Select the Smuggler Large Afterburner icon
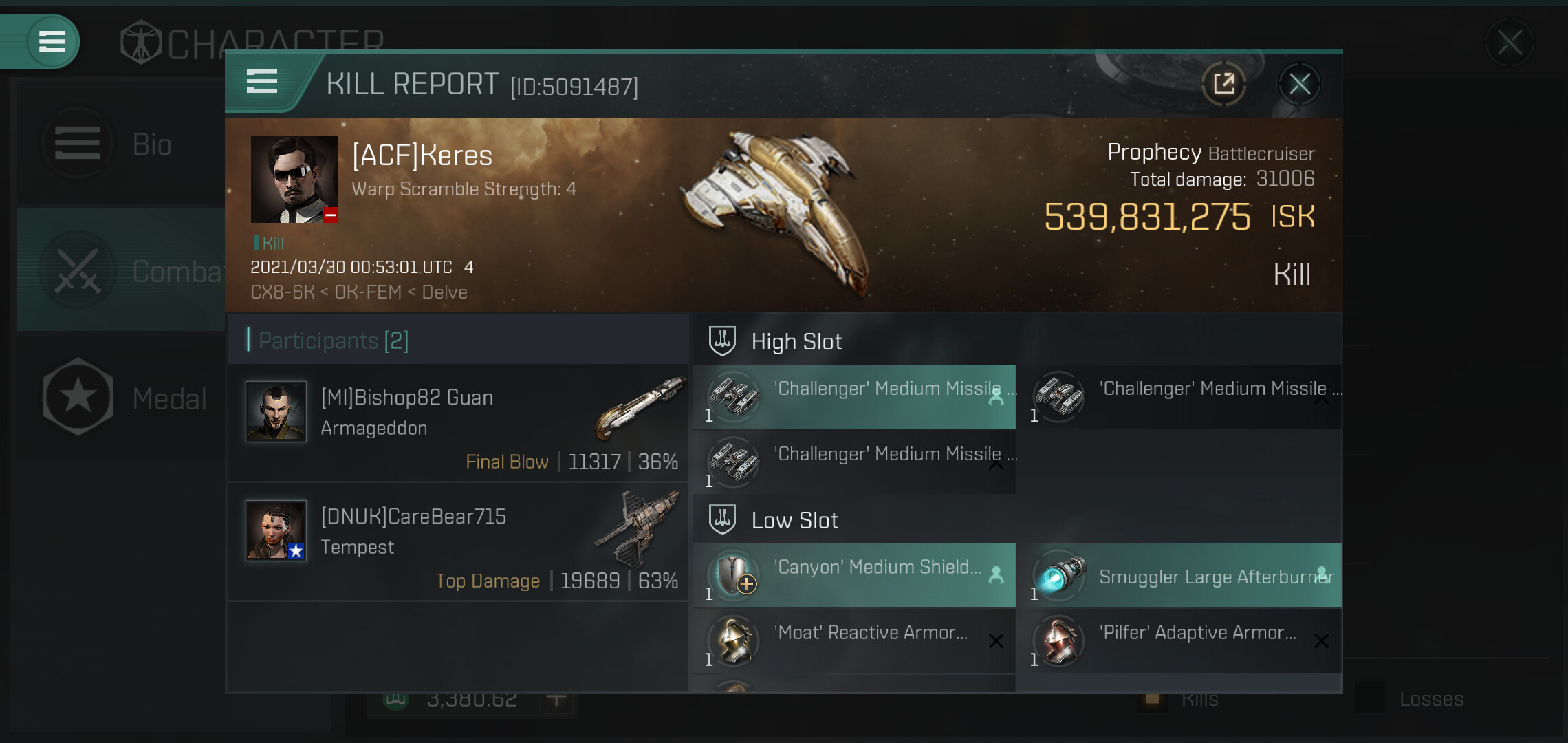This screenshot has height=743, width=1568. tap(1059, 575)
